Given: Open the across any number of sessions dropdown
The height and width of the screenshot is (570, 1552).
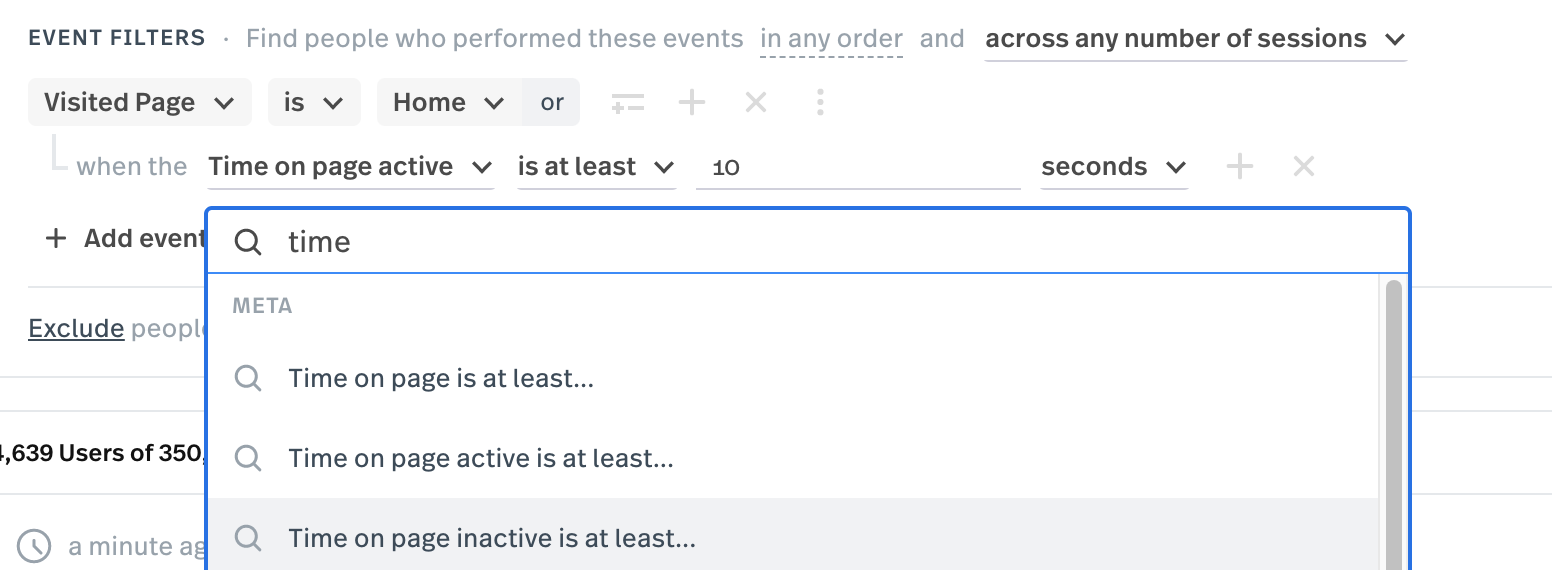Looking at the screenshot, I should pos(1196,40).
